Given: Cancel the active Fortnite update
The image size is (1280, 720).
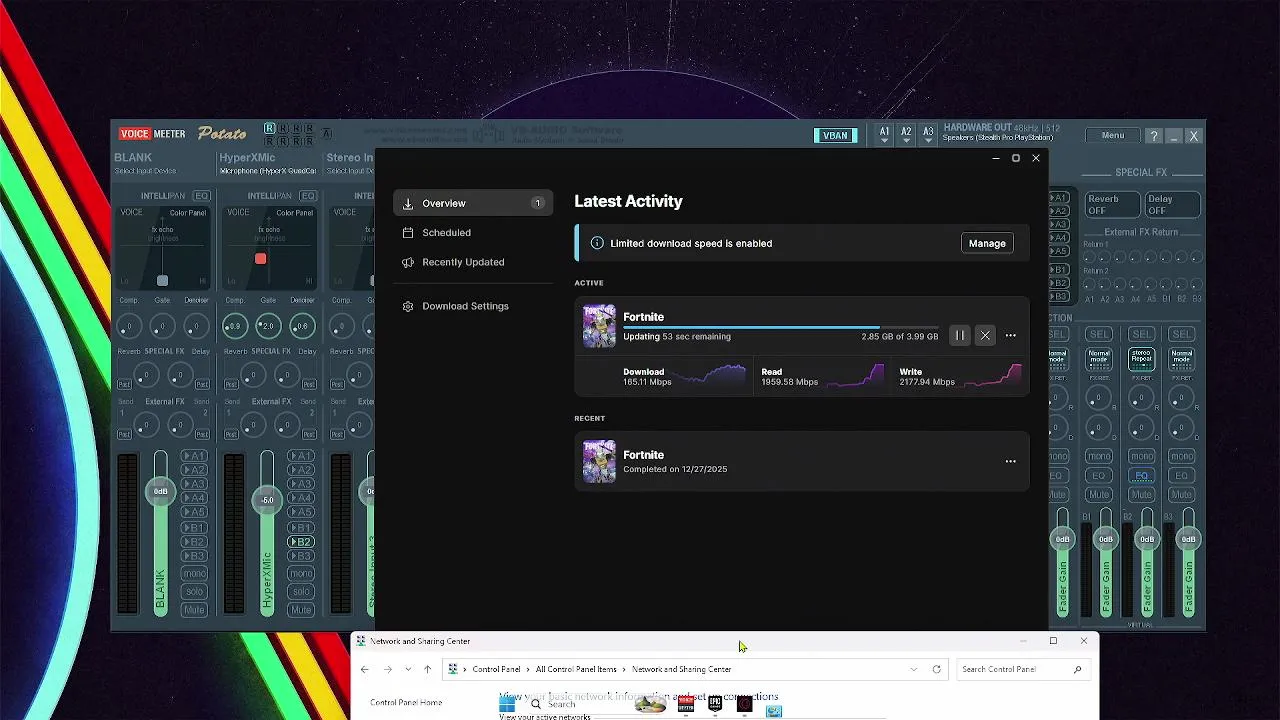Looking at the screenshot, I should [x=985, y=336].
